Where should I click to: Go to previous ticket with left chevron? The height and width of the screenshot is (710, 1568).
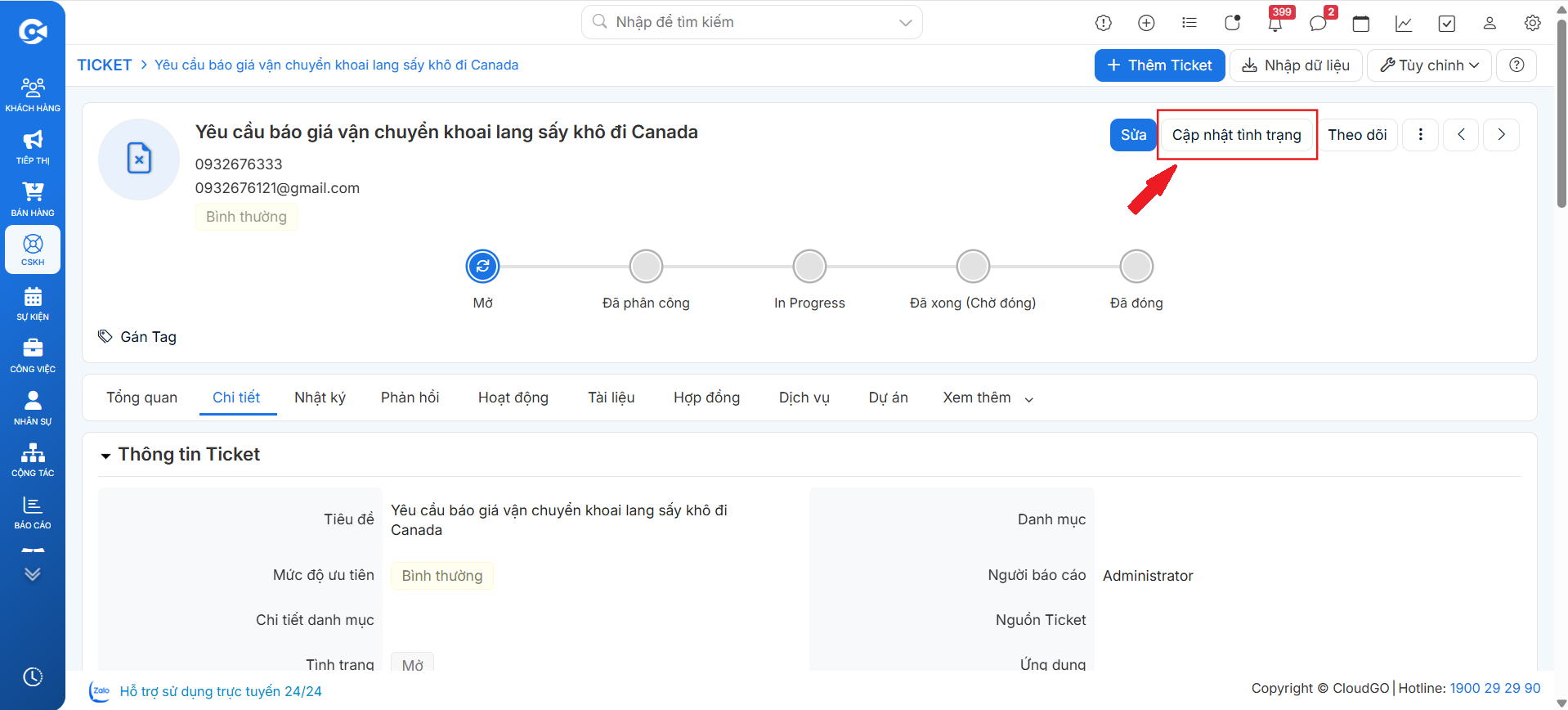tap(1461, 135)
